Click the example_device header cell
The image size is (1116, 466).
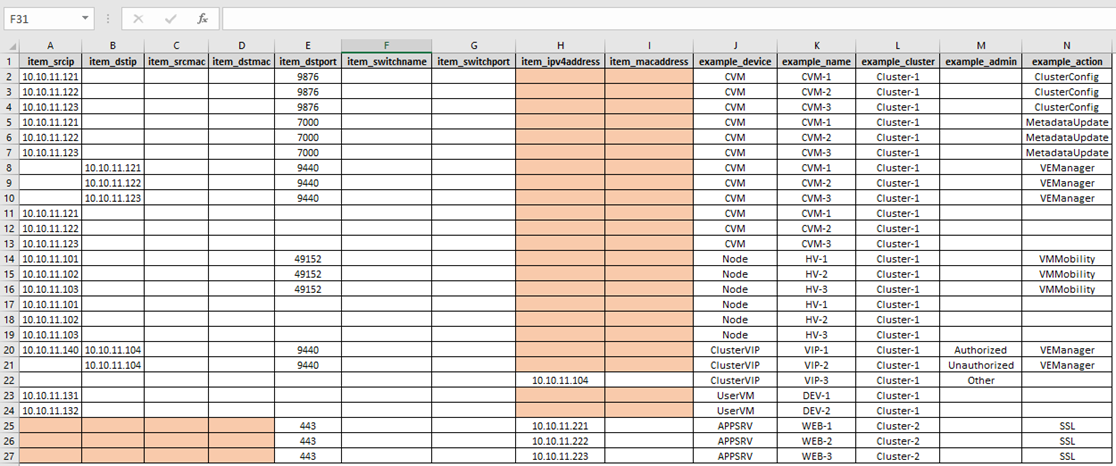tap(735, 61)
